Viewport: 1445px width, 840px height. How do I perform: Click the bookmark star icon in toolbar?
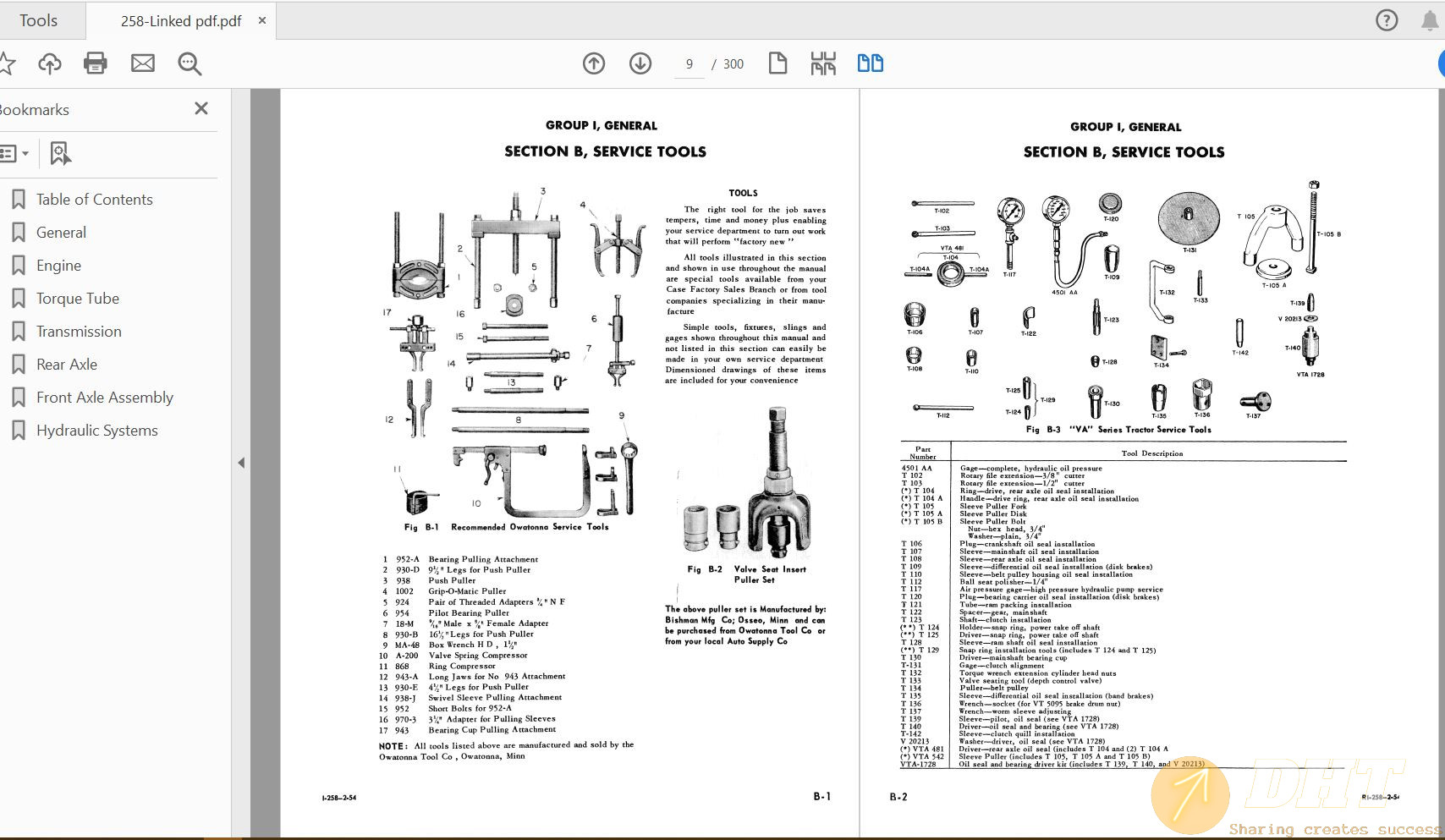pos(7,63)
